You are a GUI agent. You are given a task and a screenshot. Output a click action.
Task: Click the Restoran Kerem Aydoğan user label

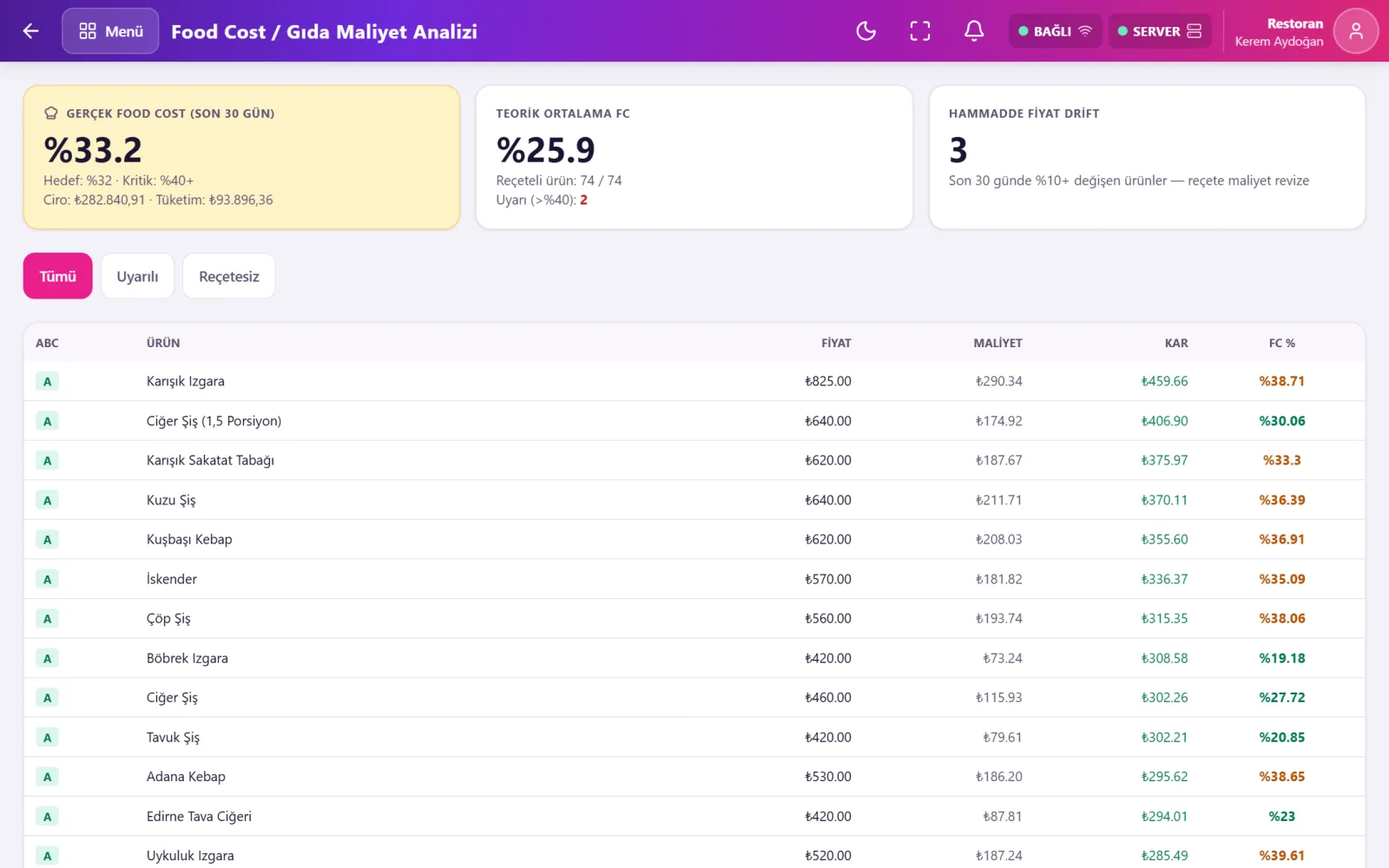tap(1279, 32)
